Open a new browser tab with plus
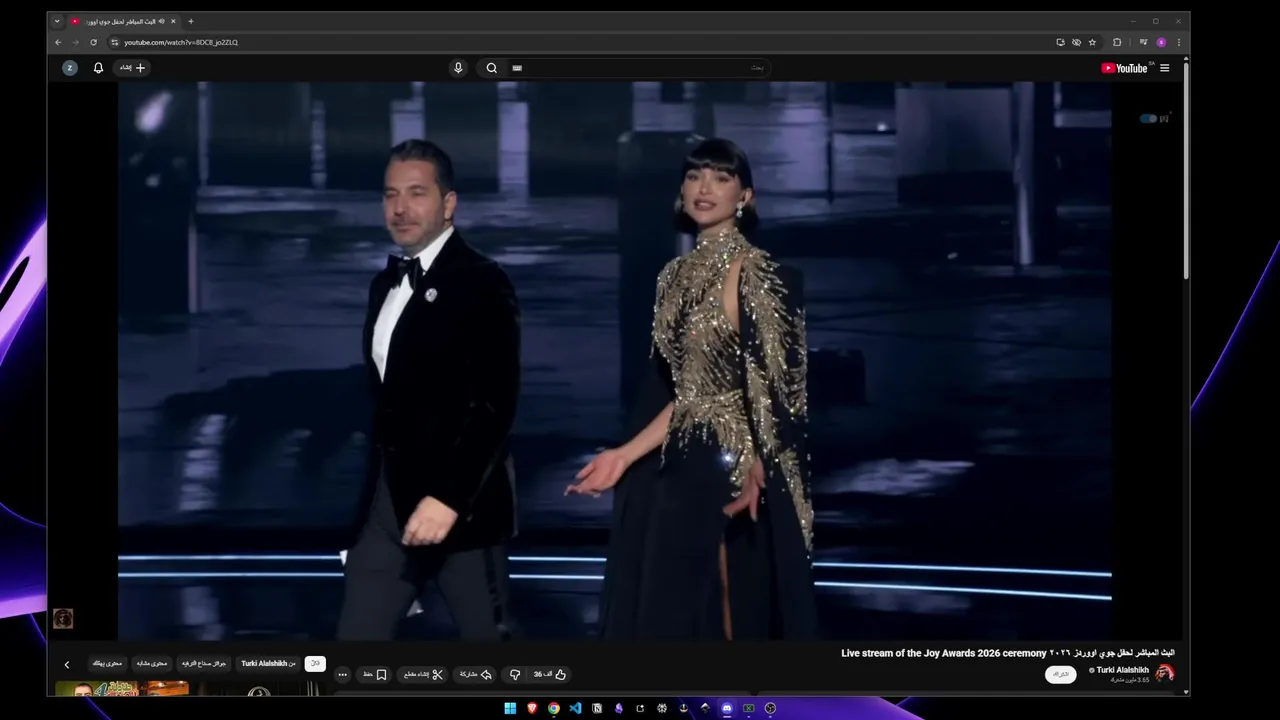This screenshot has height=720, width=1280. (191, 21)
